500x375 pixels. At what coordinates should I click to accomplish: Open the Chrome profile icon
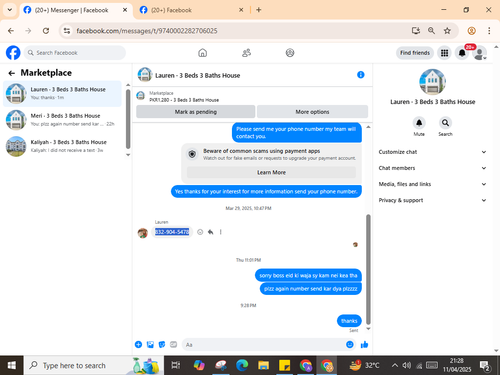click(471, 31)
